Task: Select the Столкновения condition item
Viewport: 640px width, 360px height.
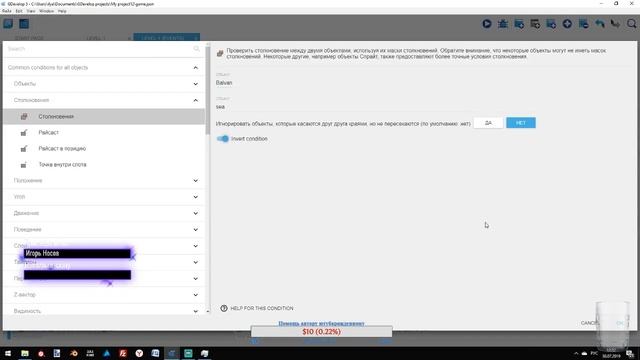Action: [x=104, y=116]
